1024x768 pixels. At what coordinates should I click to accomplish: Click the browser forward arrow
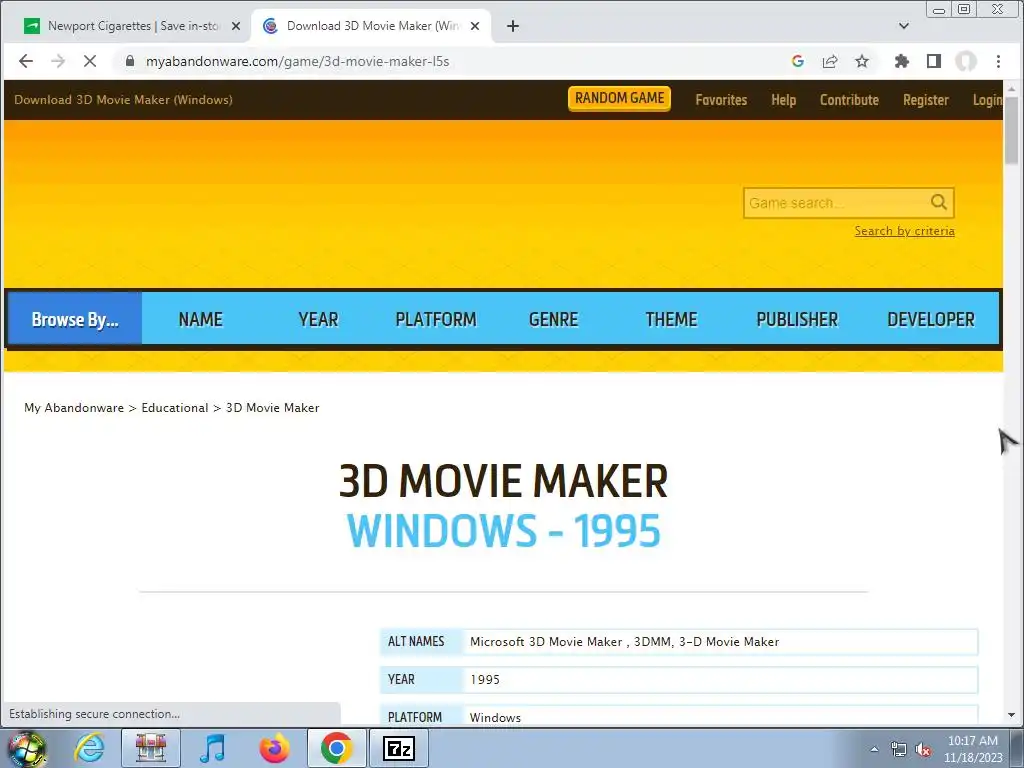[58, 61]
